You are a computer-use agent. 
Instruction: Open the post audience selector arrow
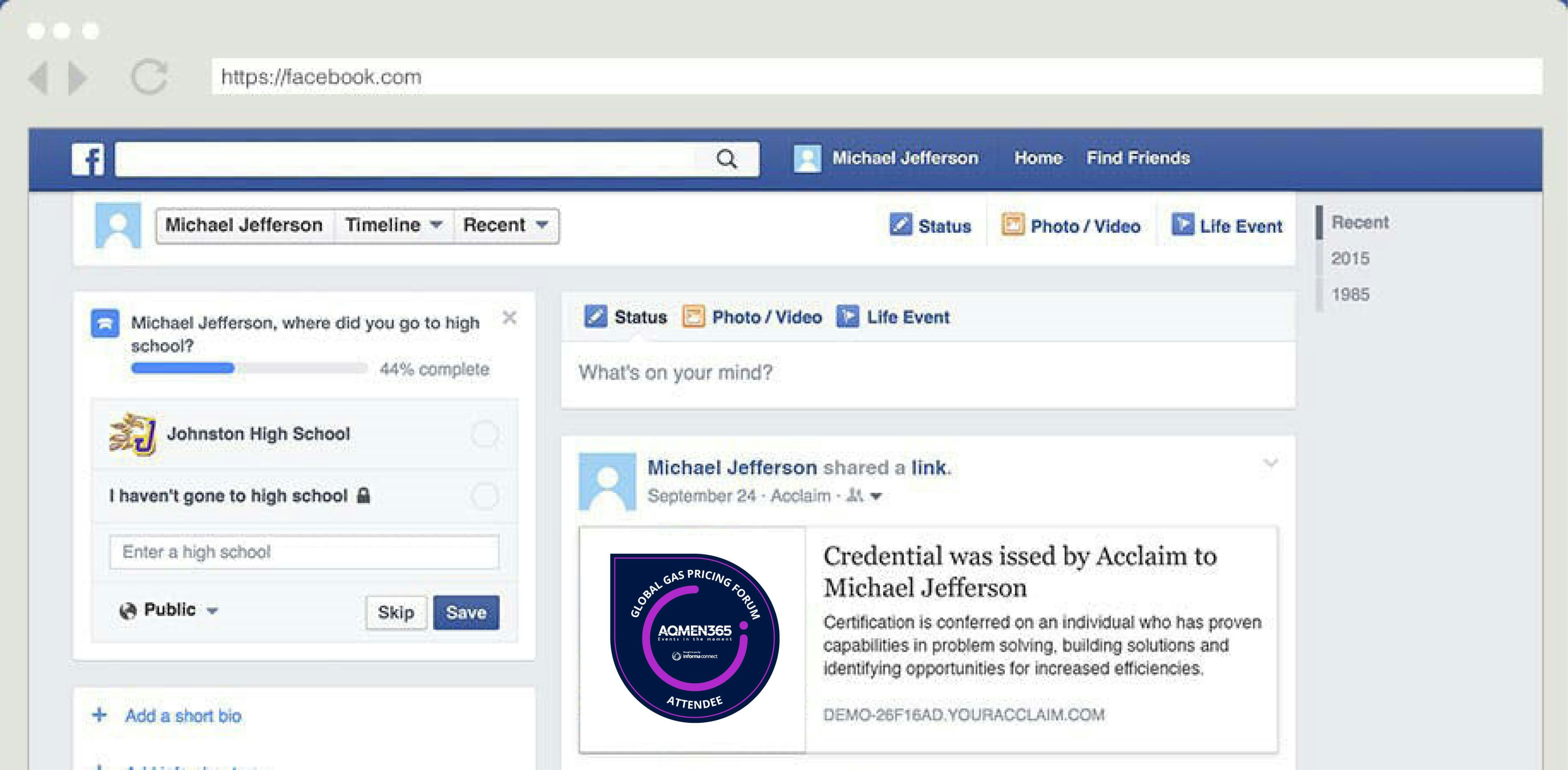(876, 496)
